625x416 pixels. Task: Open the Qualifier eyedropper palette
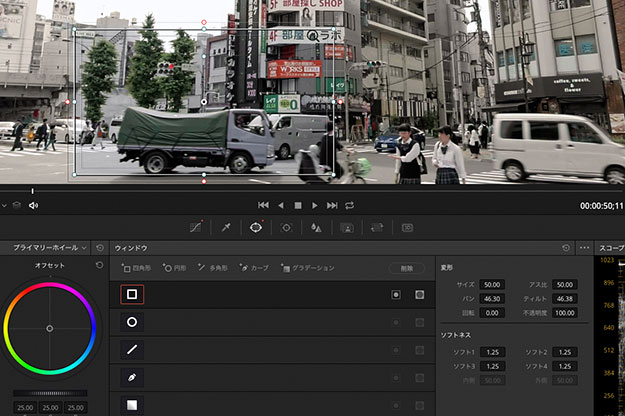[226, 227]
